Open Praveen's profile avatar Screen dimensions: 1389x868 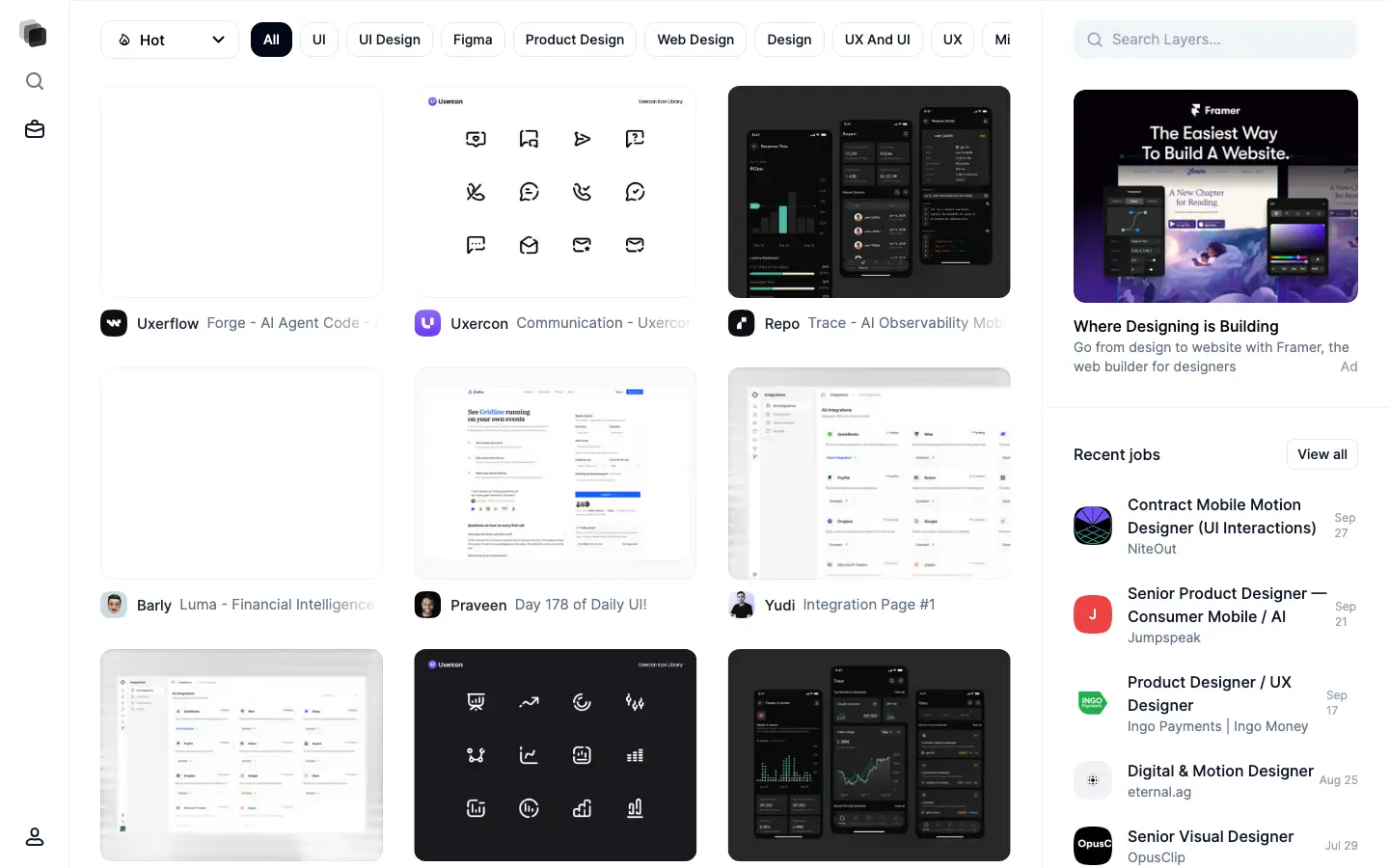pos(427,605)
